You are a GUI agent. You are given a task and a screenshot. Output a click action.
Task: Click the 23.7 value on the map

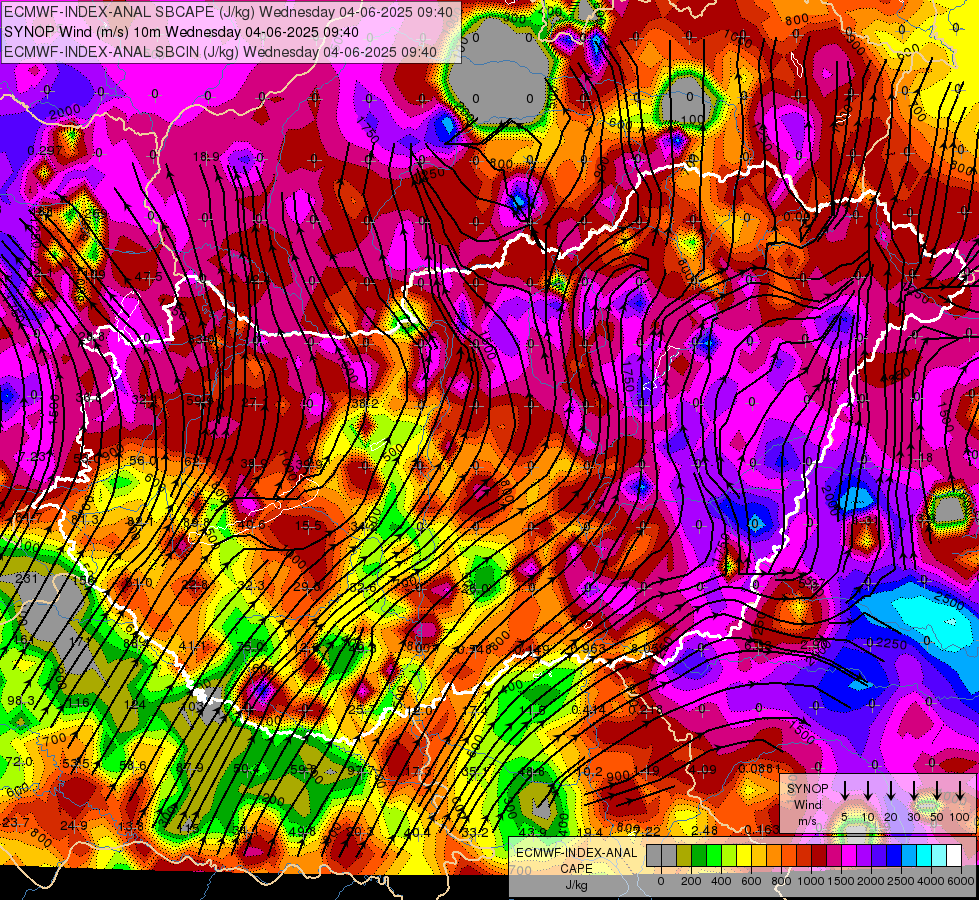[x=16, y=822]
